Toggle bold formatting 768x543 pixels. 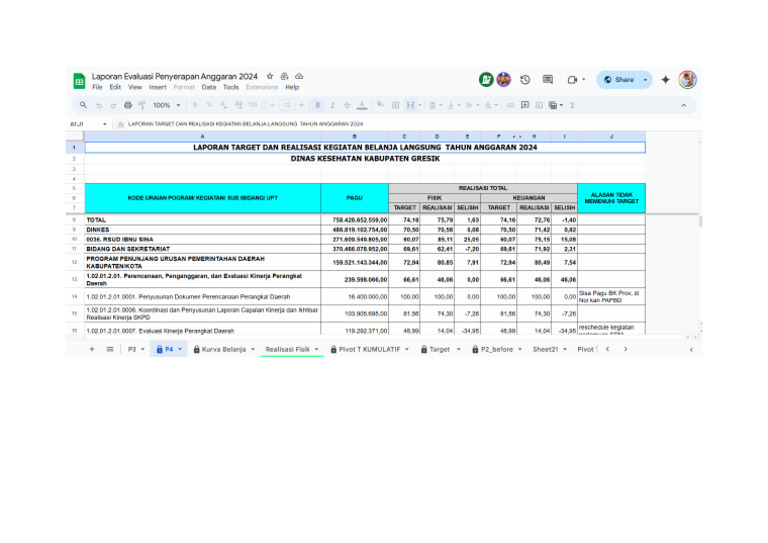tap(318, 105)
